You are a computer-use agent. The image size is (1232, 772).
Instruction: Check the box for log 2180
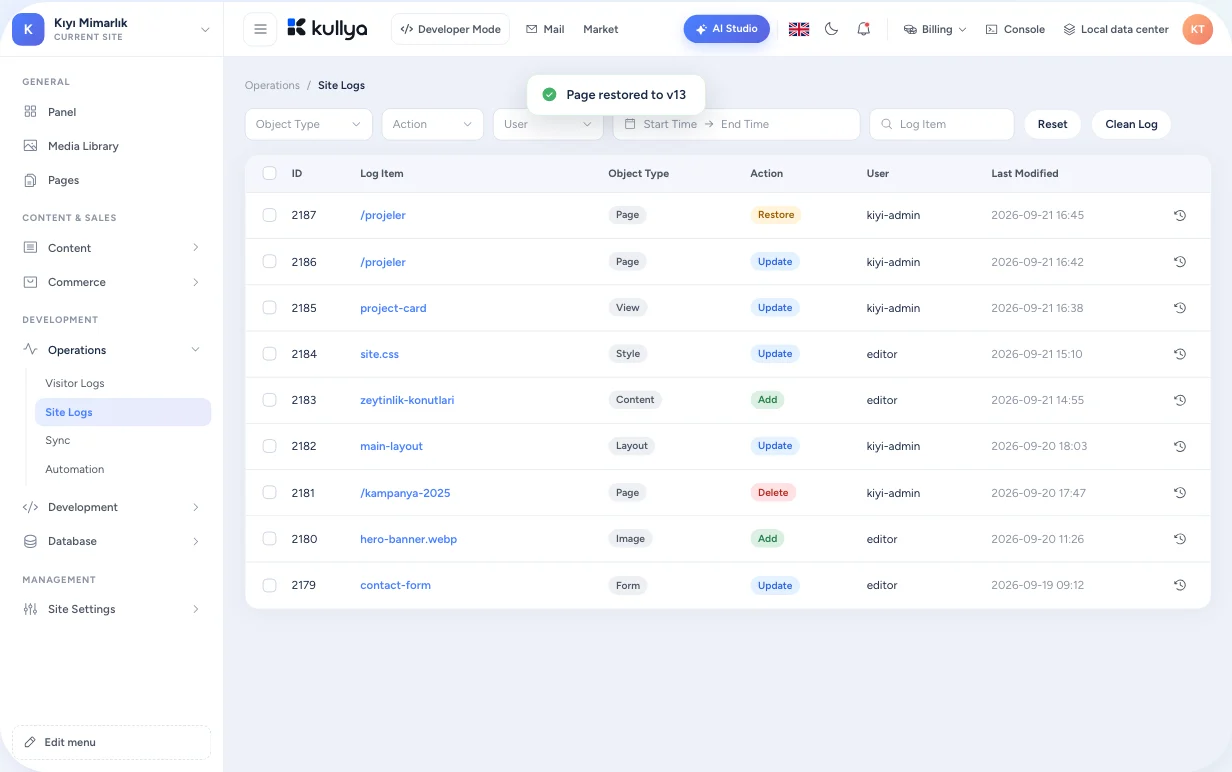(269, 538)
